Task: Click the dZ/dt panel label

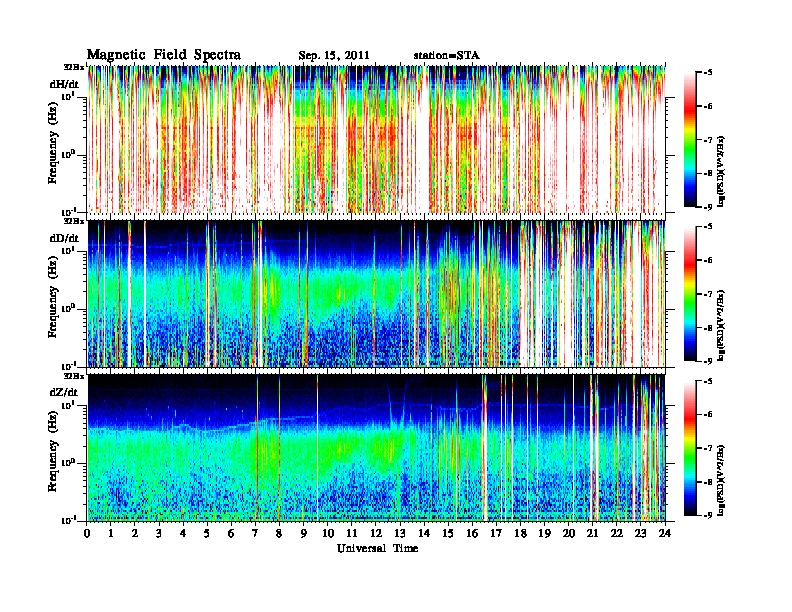Action: pyautogui.click(x=64, y=392)
